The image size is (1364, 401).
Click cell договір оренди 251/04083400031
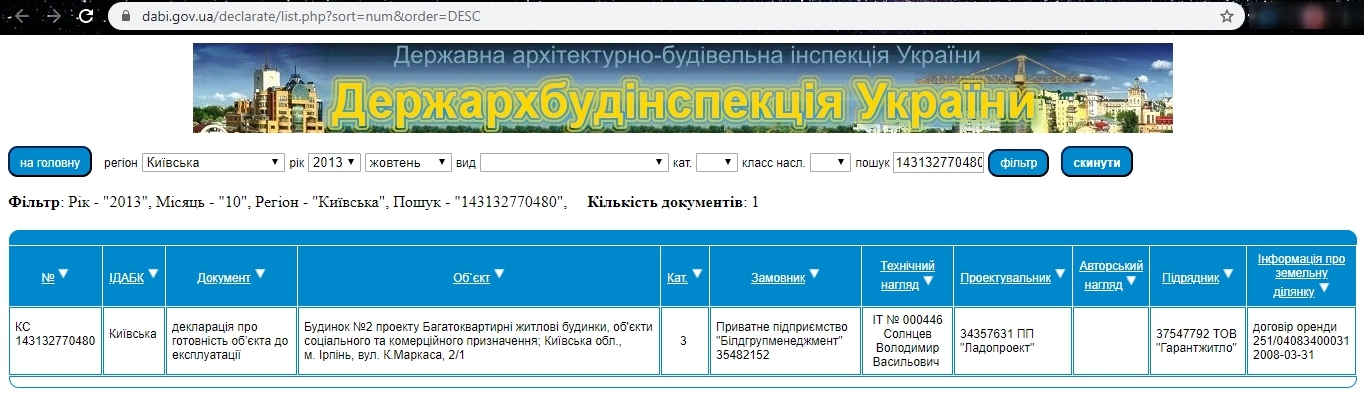pyautogui.click(x=1301, y=341)
